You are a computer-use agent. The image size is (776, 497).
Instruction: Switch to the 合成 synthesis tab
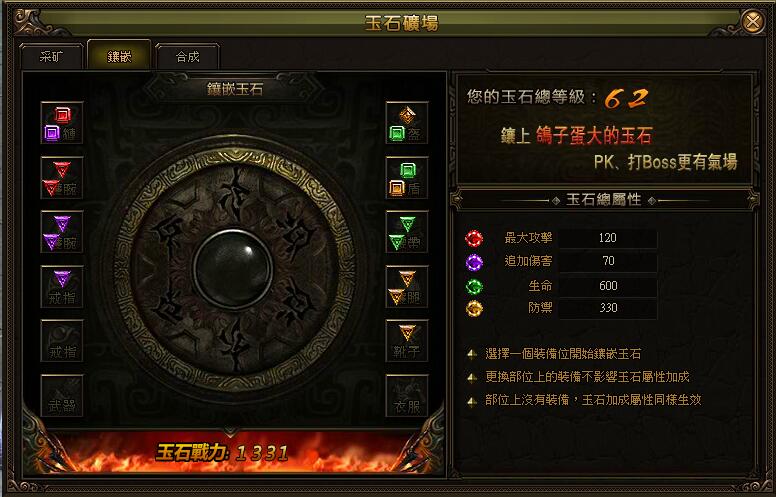click(x=188, y=56)
